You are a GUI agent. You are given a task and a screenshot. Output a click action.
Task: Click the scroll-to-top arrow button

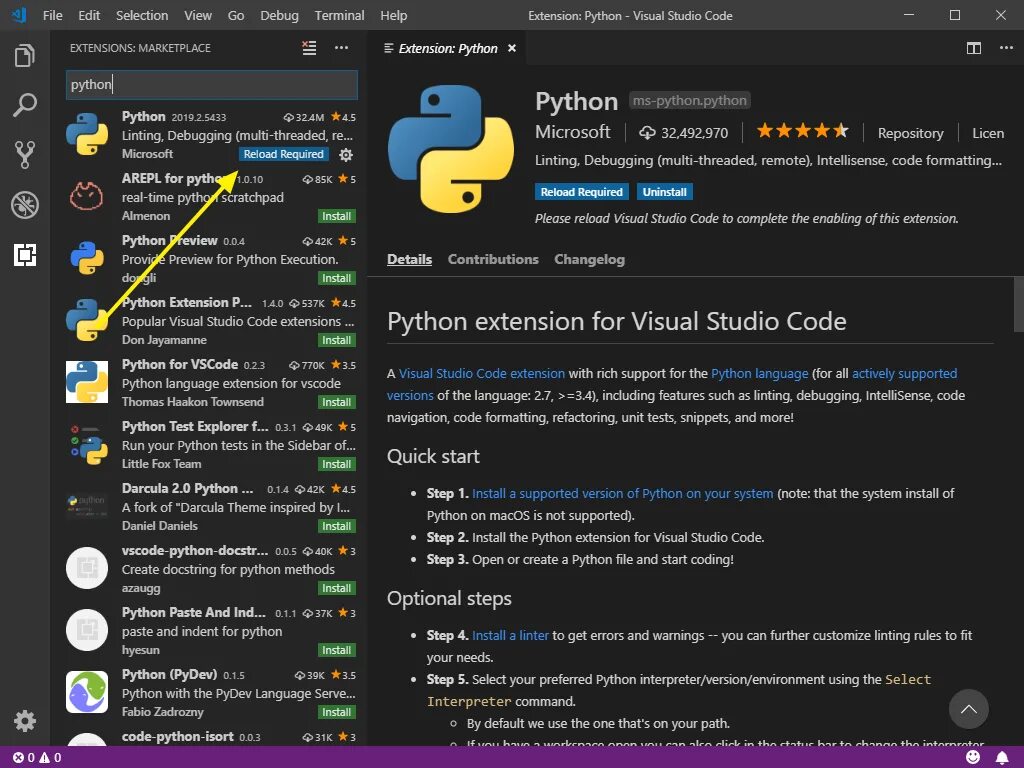(x=968, y=709)
